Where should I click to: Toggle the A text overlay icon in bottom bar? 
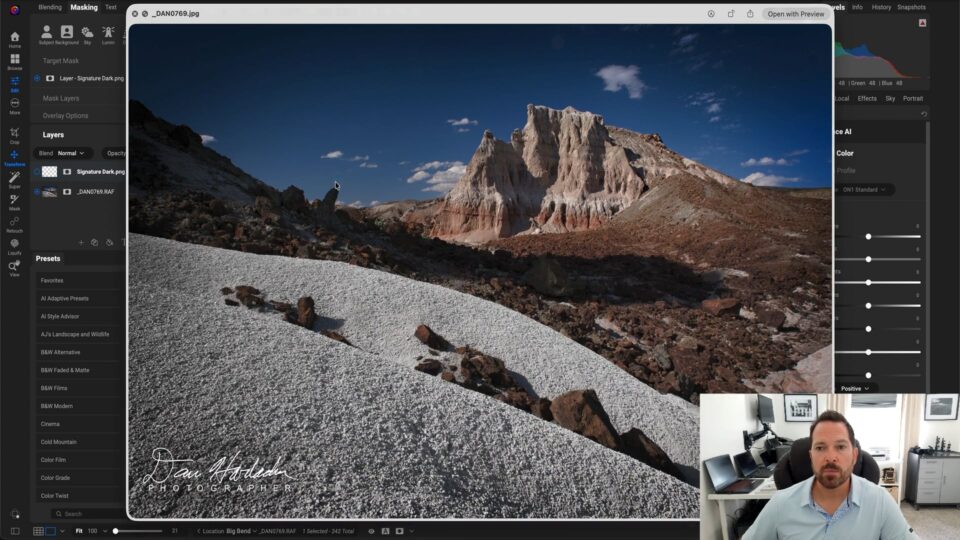tap(385, 531)
